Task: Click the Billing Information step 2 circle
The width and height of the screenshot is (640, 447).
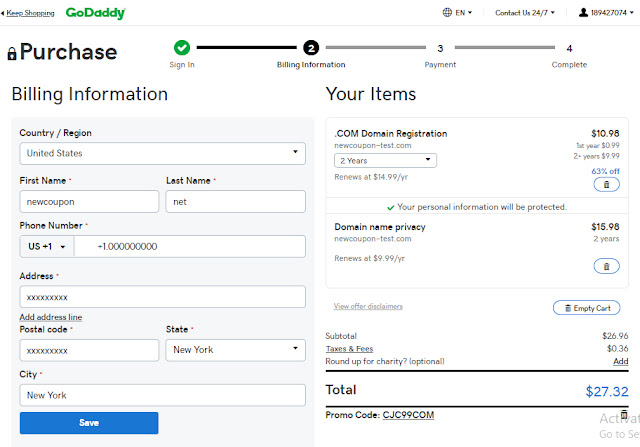Action: pos(311,48)
